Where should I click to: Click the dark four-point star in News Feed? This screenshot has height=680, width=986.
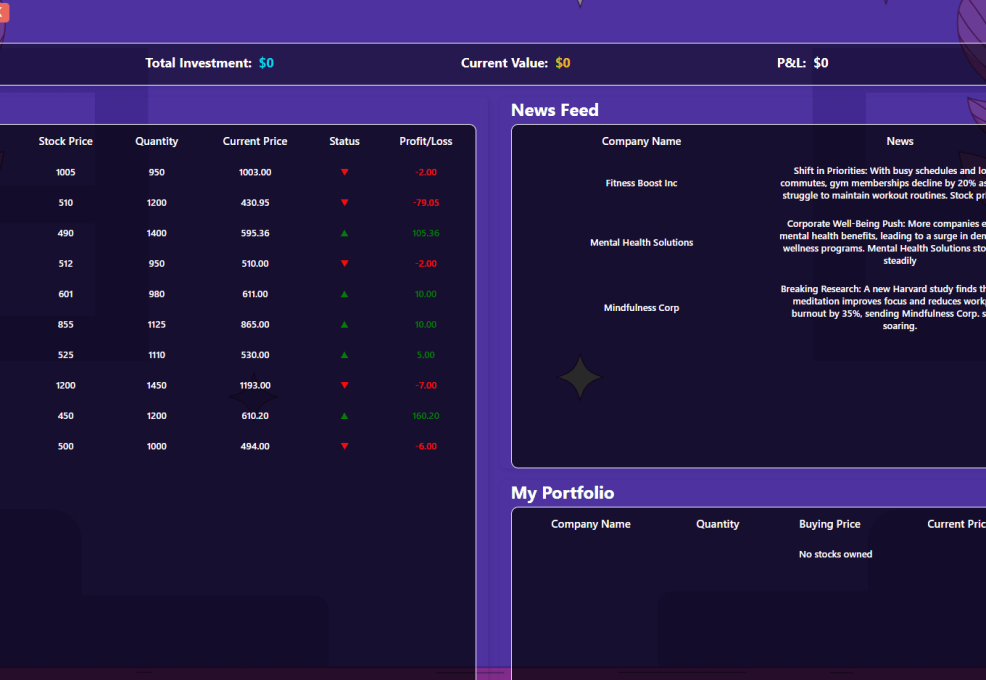pos(580,378)
